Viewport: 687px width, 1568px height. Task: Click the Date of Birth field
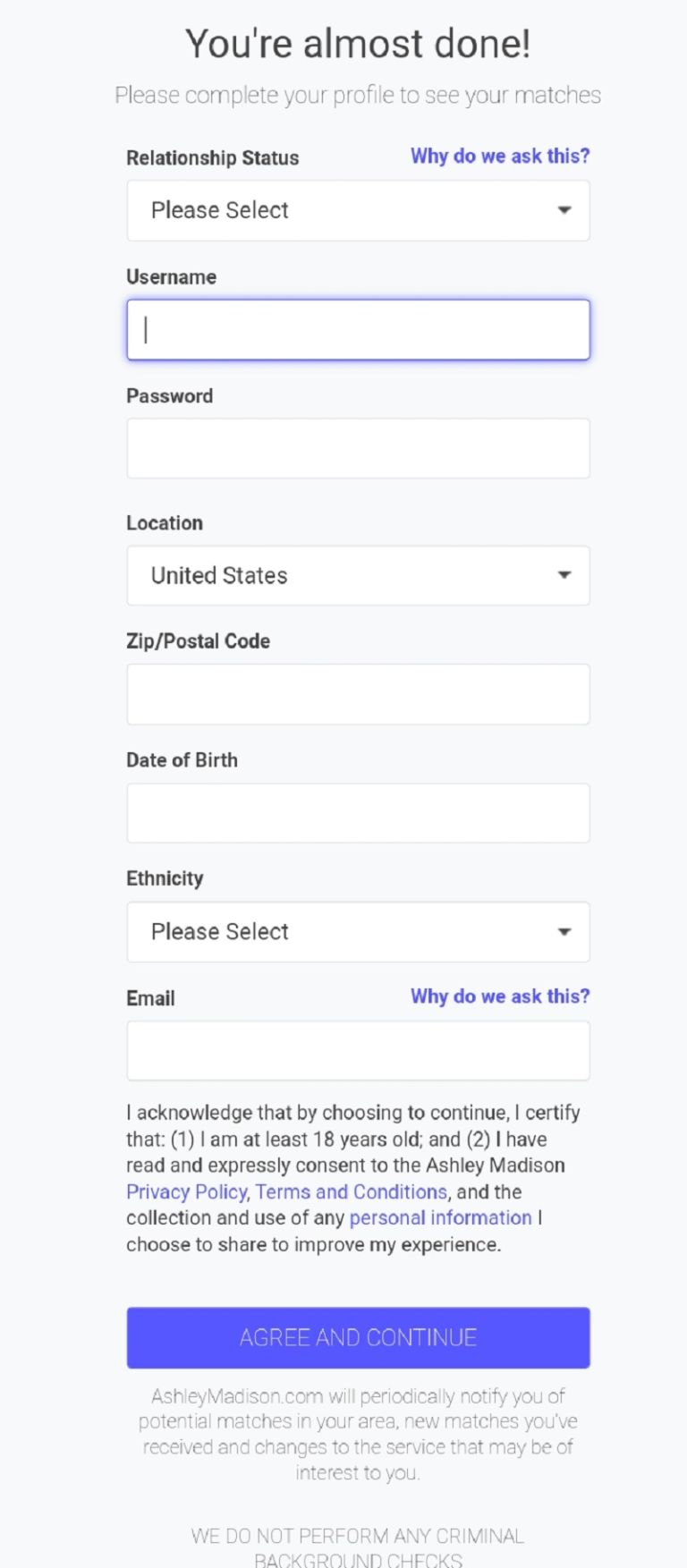(358, 813)
